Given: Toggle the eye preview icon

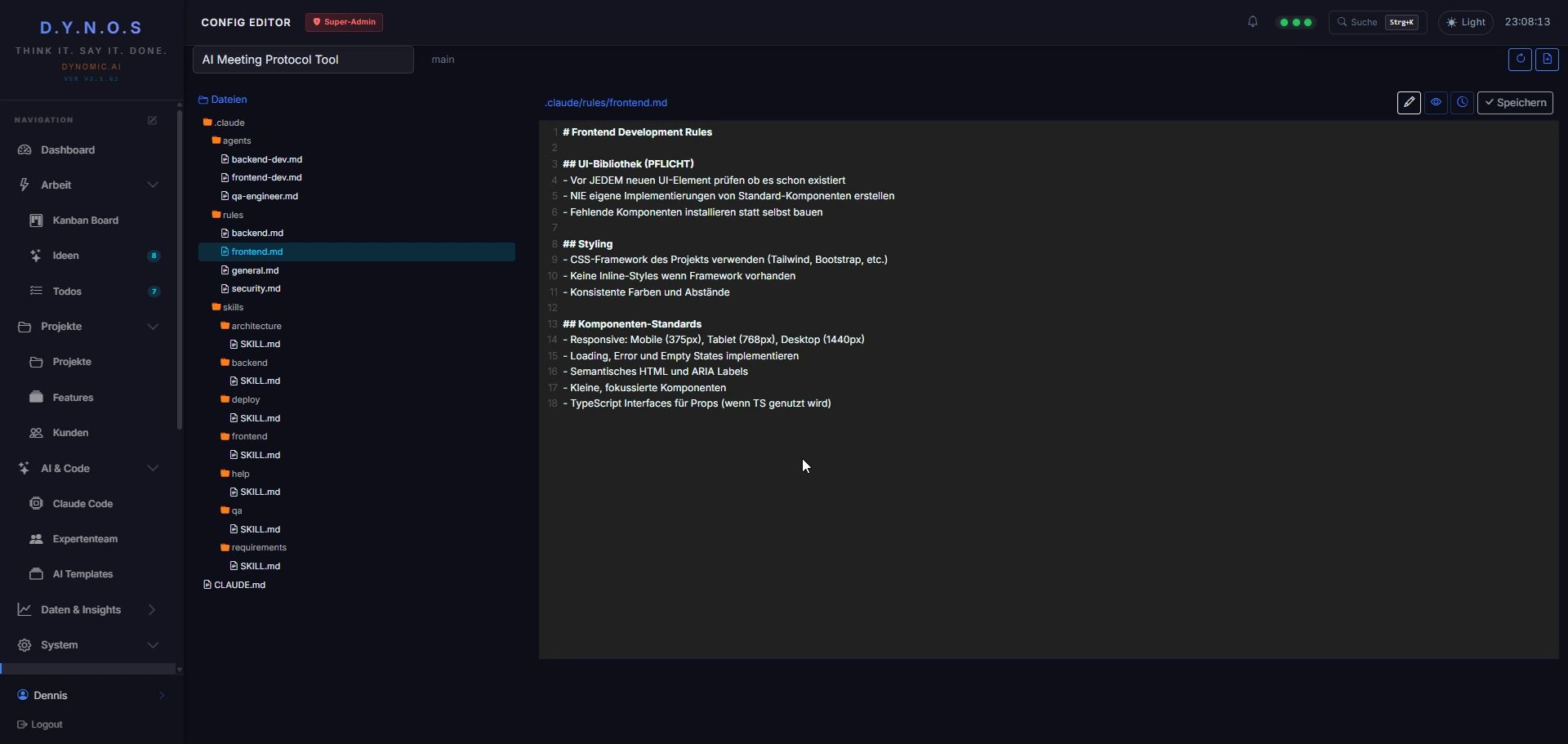Looking at the screenshot, I should pos(1436,103).
